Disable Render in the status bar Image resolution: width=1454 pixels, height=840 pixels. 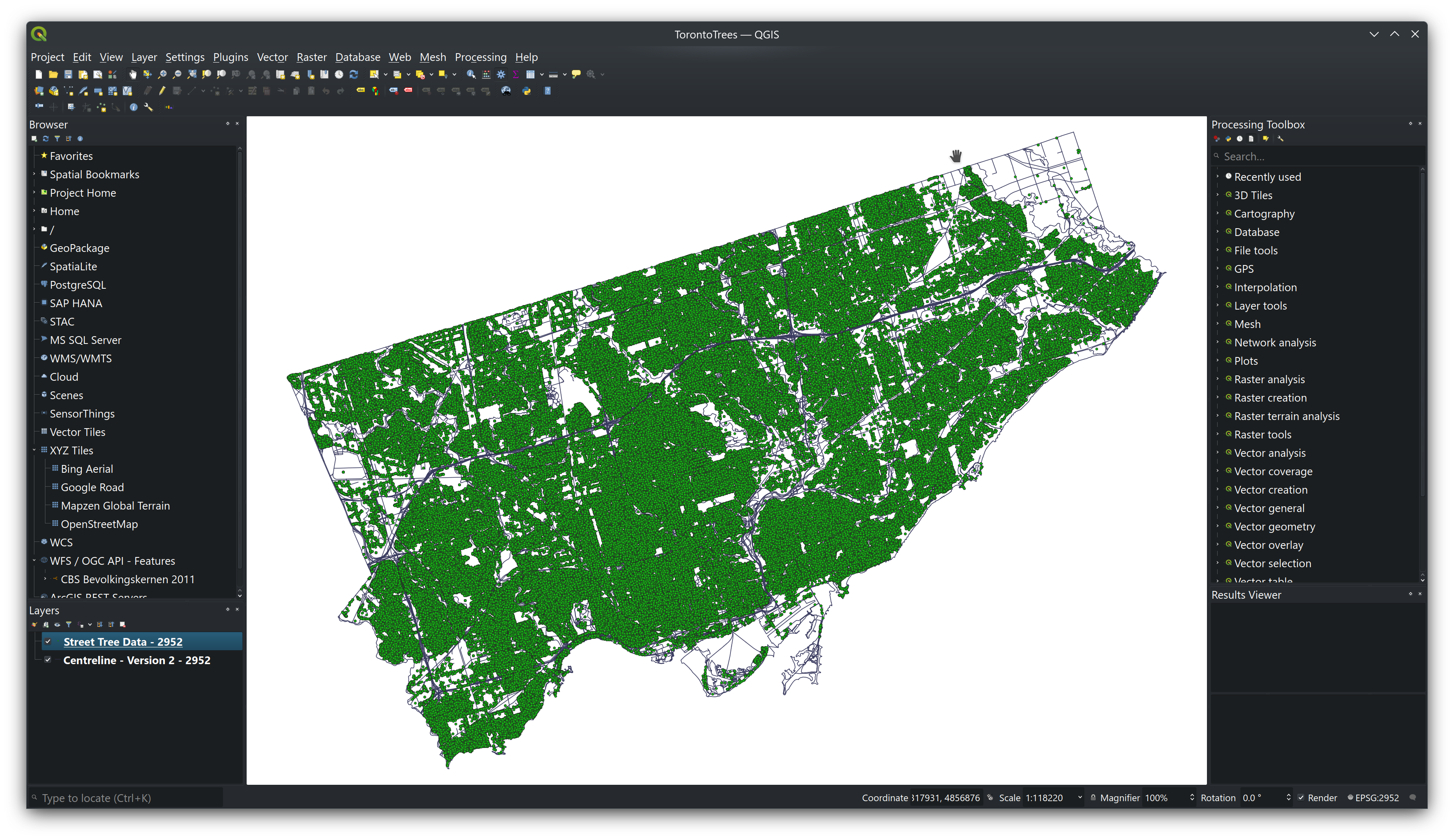tap(1301, 798)
